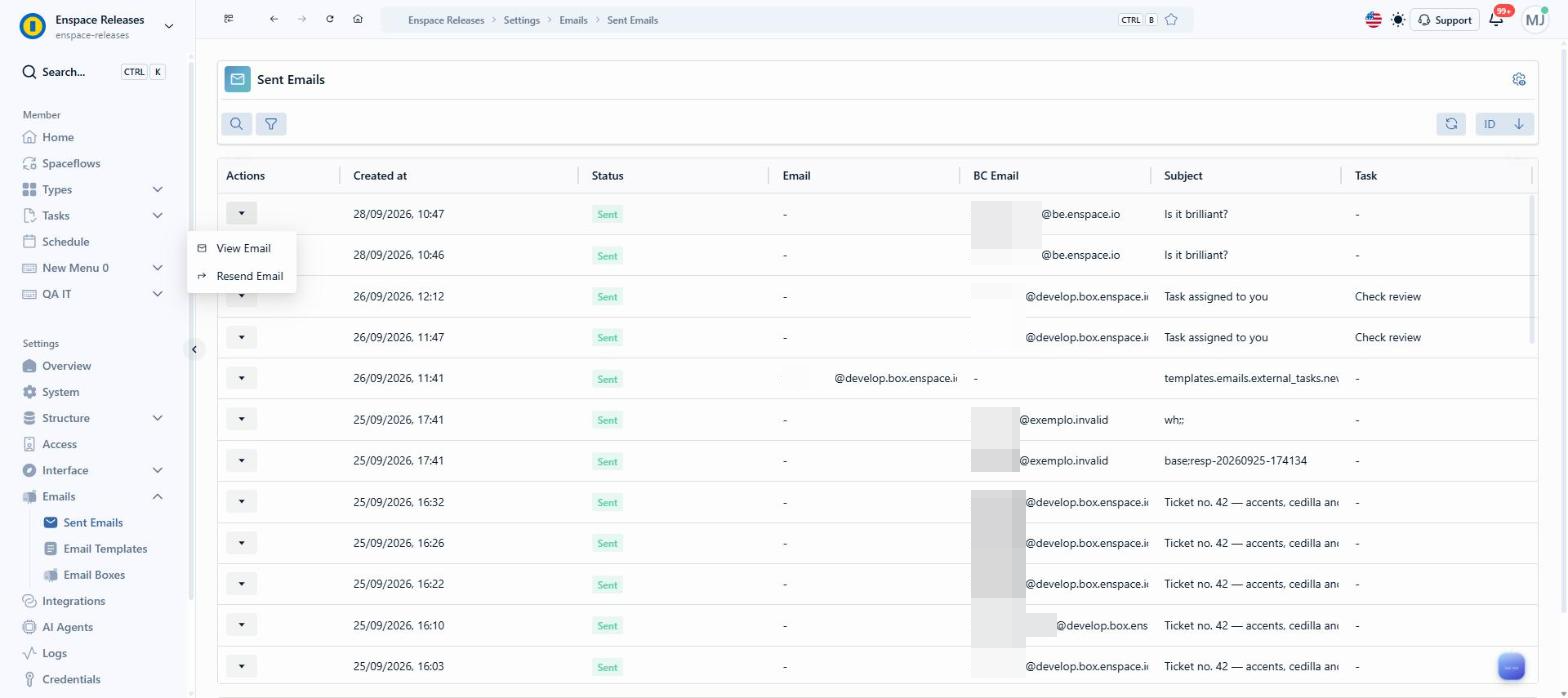Click the mail icon beside Sent Emails title
The width and height of the screenshot is (1568, 698).
click(237, 79)
